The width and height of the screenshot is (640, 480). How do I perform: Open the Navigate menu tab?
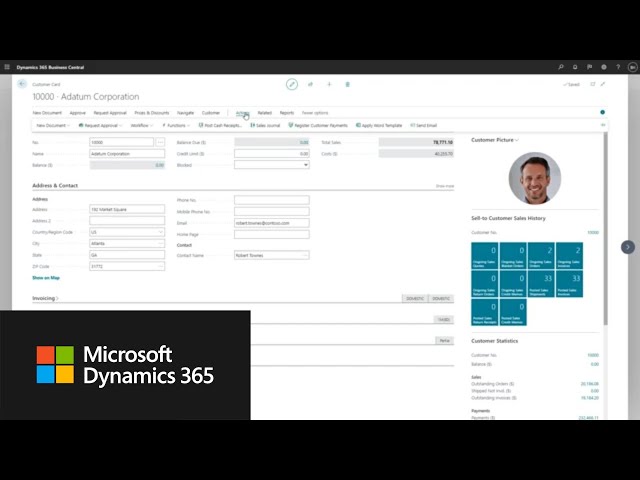click(186, 113)
